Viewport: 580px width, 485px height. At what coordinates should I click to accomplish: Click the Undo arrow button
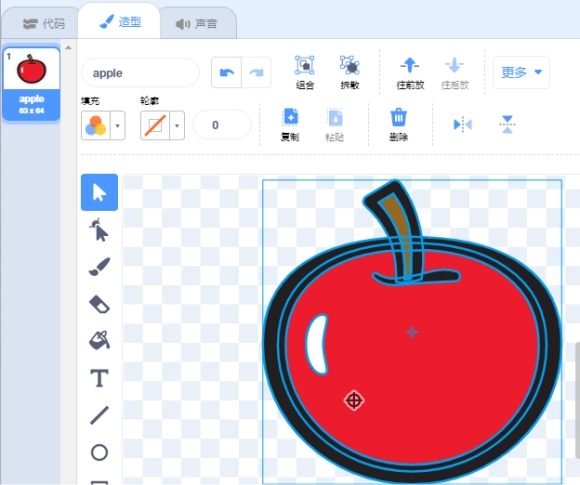click(226, 73)
